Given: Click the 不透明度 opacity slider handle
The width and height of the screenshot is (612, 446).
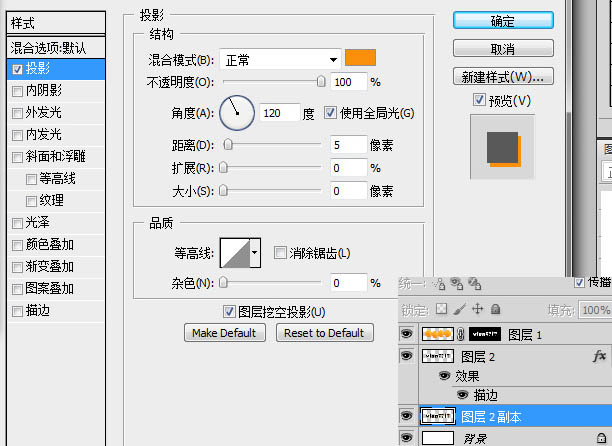Looking at the screenshot, I should [x=321, y=81].
